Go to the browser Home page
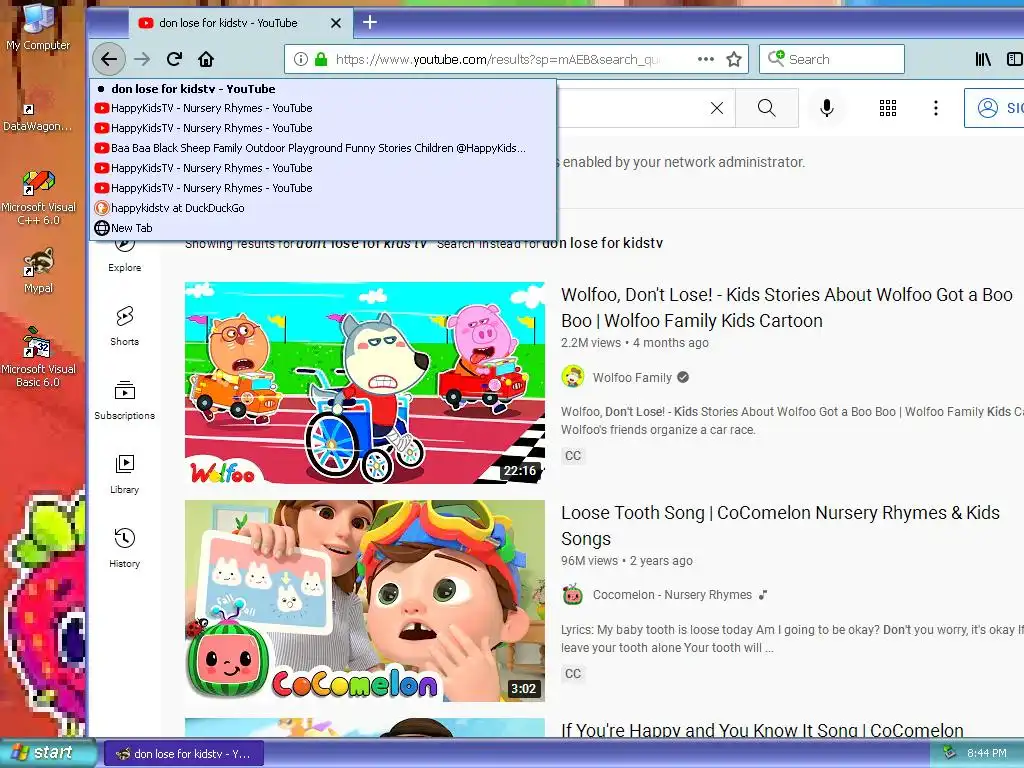The height and width of the screenshot is (768, 1024). pos(206,59)
